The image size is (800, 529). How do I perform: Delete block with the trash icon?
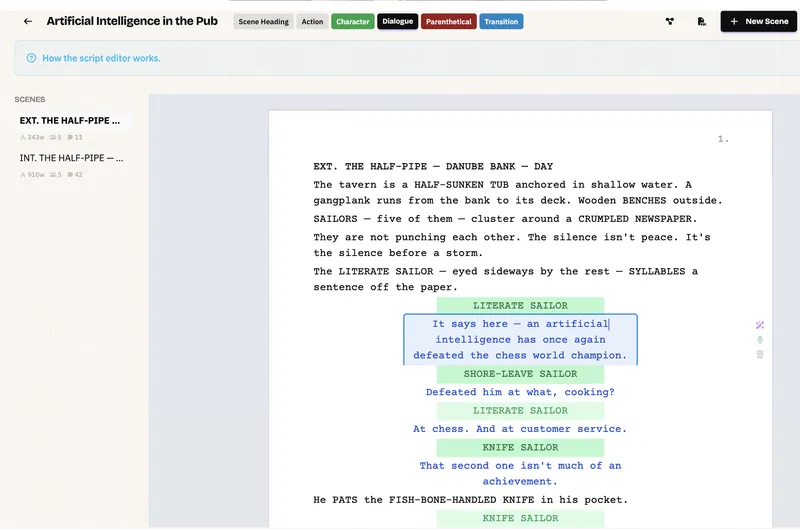click(x=760, y=354)
